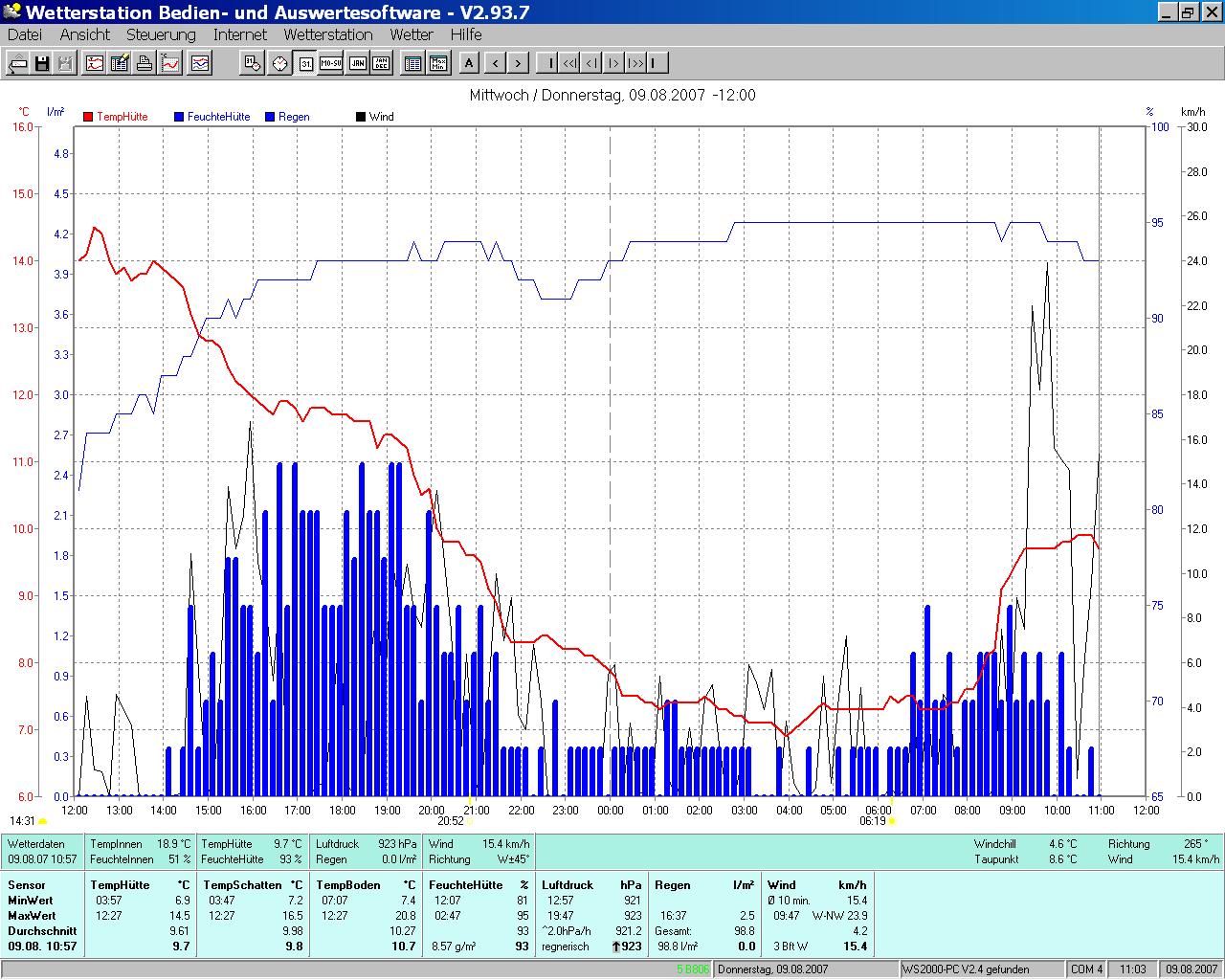The width and height of the screenshot is (1225, 980).
Task: Click the black Wind legend swatch
Action: pyautogui.click(x=361, y=117)
